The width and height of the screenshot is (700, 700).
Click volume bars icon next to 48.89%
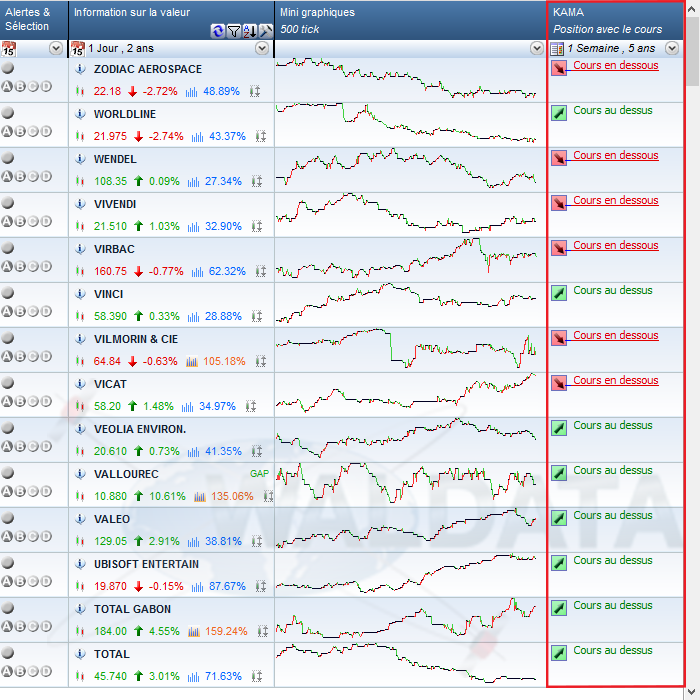(192, 92)
